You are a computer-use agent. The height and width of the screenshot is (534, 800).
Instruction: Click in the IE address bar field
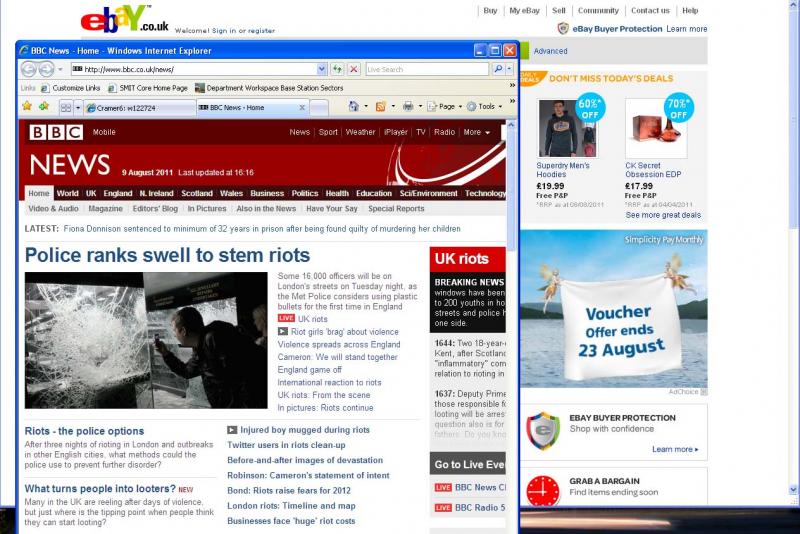(x=194, y=69)
